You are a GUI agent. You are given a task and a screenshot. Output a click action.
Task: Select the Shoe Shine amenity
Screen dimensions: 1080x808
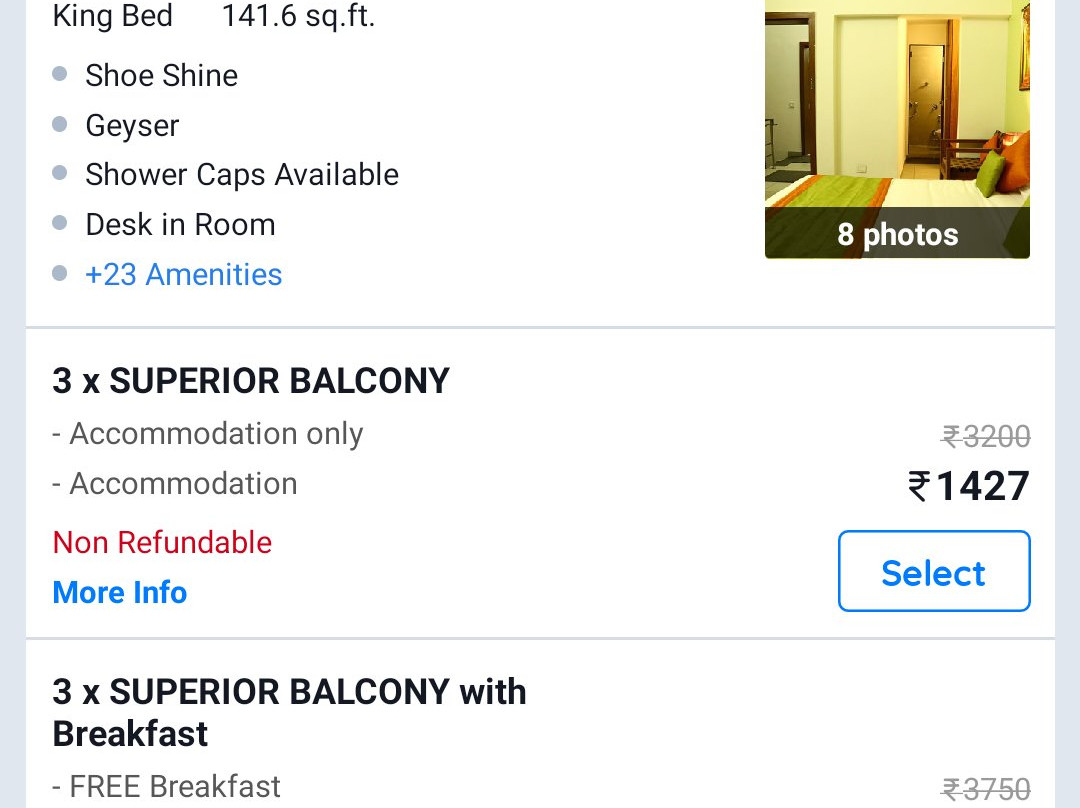(161, 75)
